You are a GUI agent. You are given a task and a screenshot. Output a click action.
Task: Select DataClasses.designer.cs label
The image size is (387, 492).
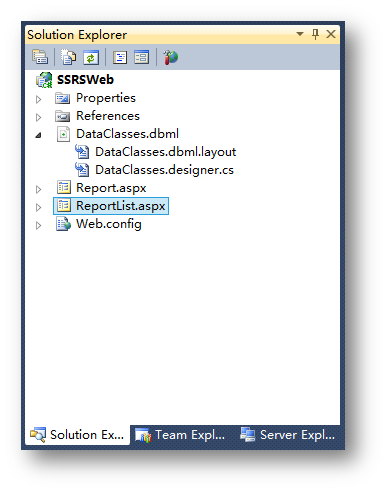[x=164, y=170]
